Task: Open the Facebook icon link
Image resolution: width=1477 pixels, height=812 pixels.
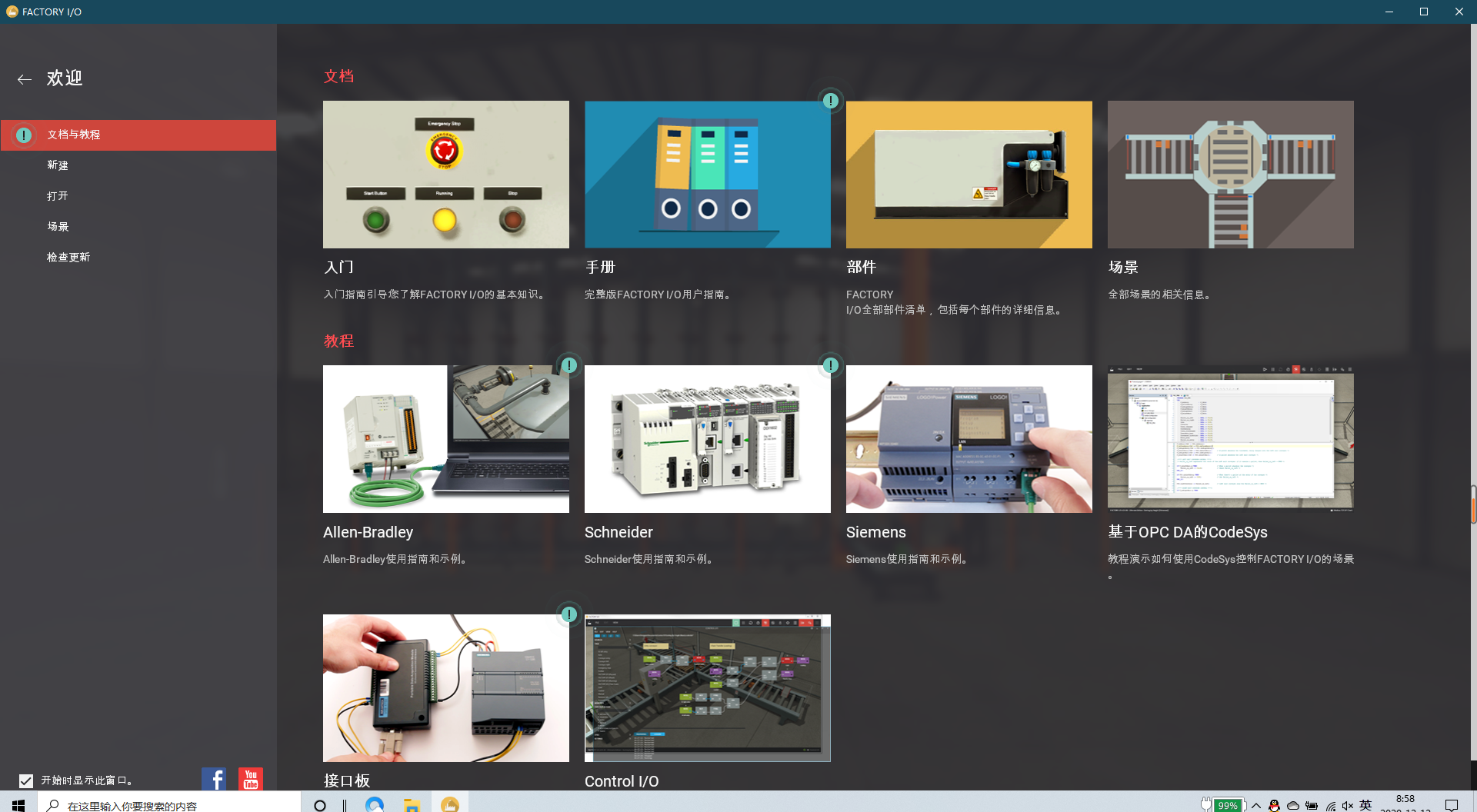Action: [x=214, y=779]
